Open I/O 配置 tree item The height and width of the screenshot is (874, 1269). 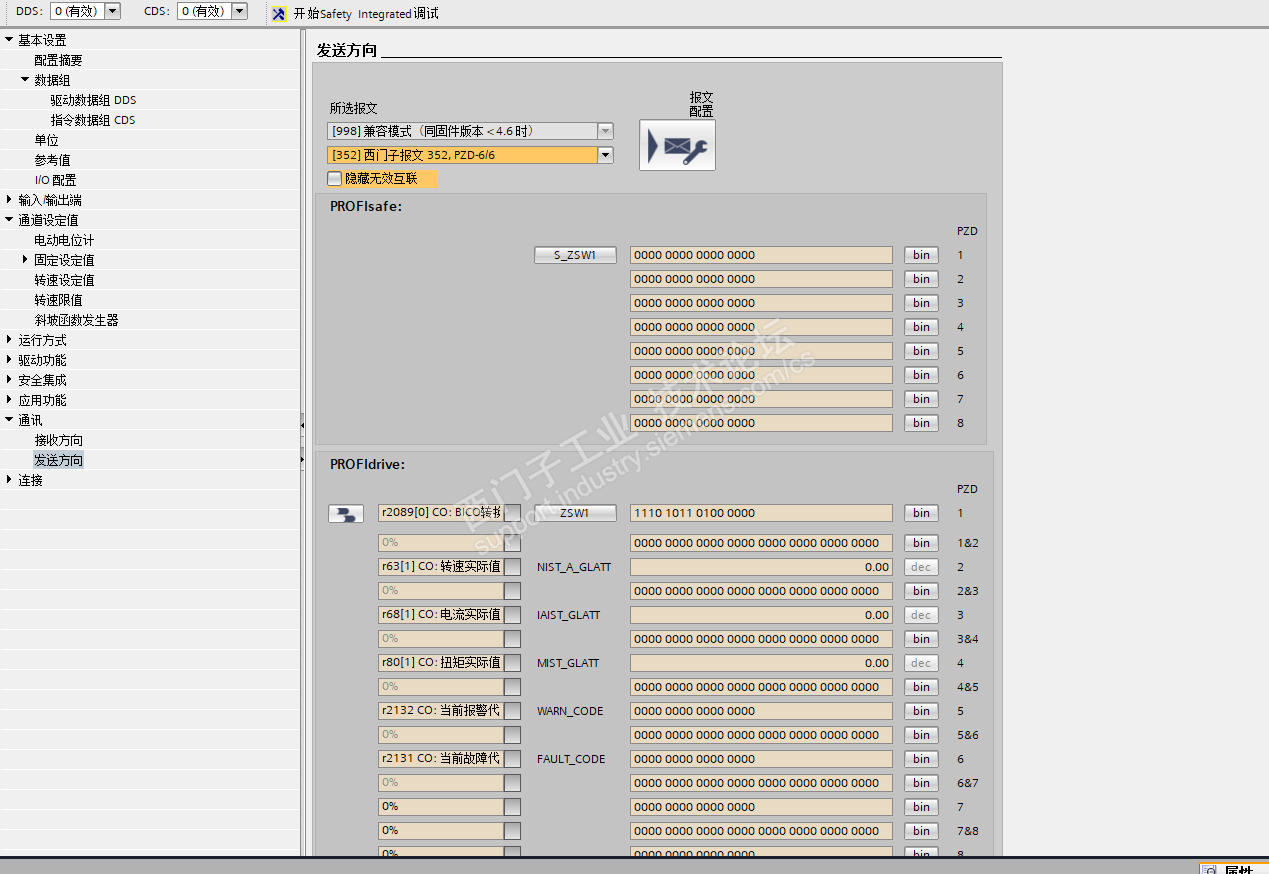pos(55,180)
